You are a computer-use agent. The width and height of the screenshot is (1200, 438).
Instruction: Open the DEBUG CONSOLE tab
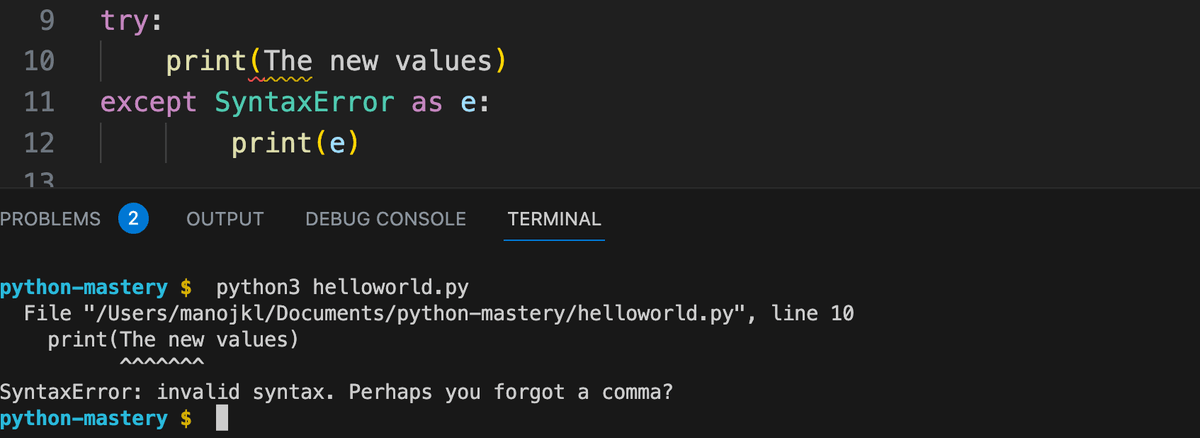pos(385,218)
